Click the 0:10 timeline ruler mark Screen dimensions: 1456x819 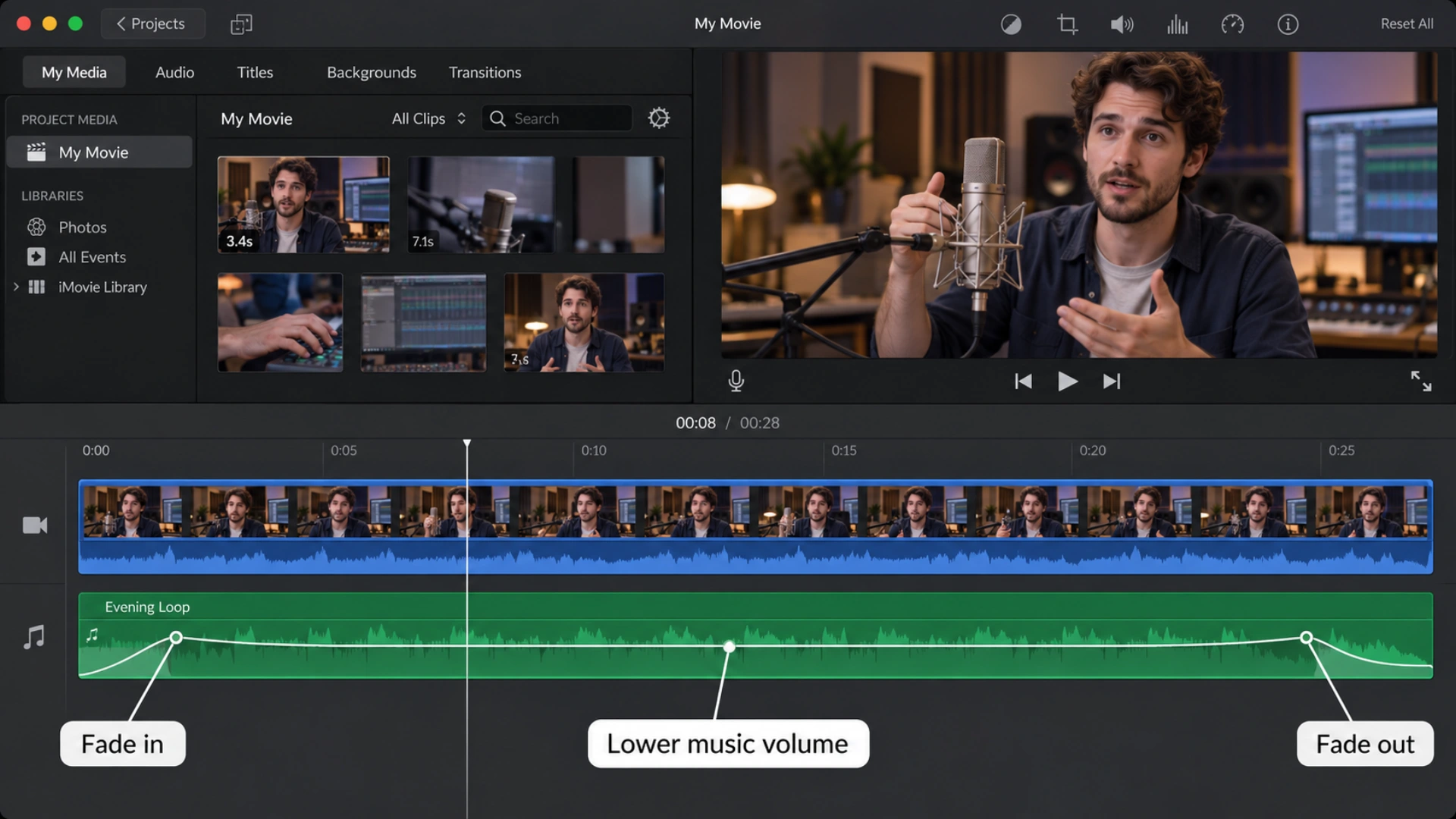coord(594,450)
